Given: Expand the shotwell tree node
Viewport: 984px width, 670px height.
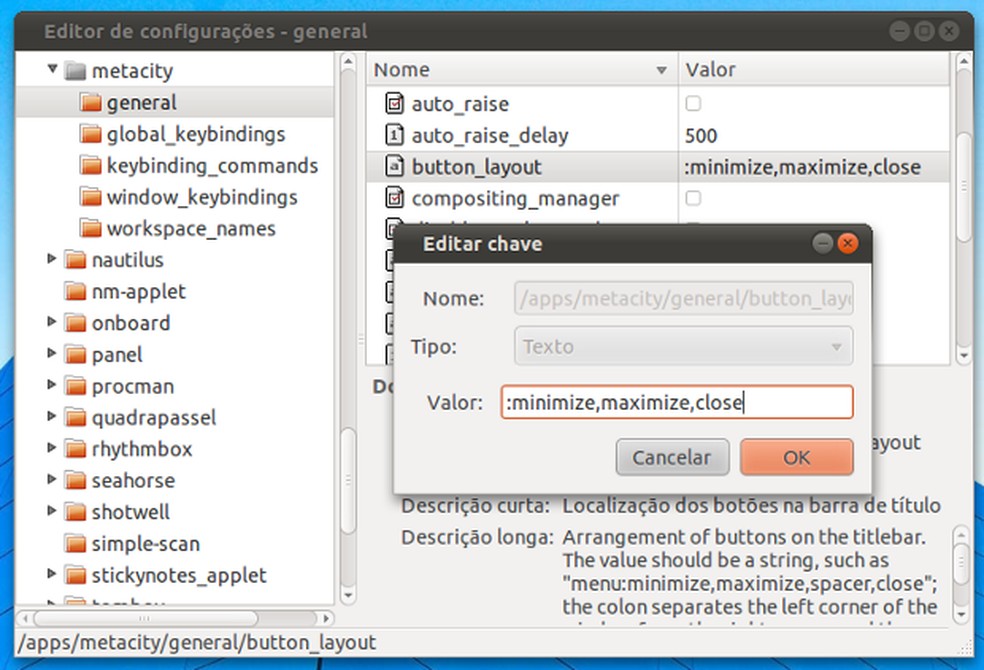Looking at the screenshot, I should (x=52, y=510).
